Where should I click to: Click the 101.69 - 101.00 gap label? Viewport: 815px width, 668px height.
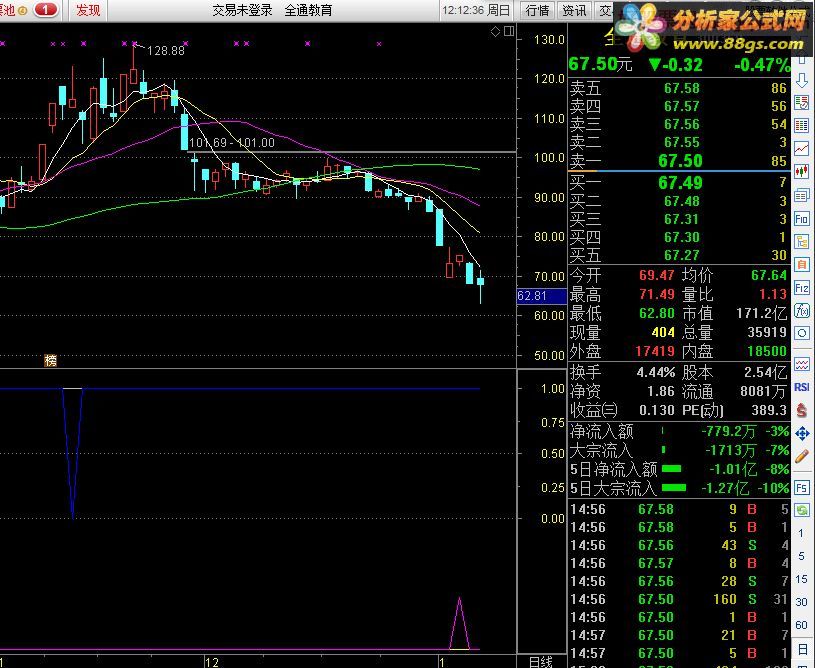coord(232,142)
